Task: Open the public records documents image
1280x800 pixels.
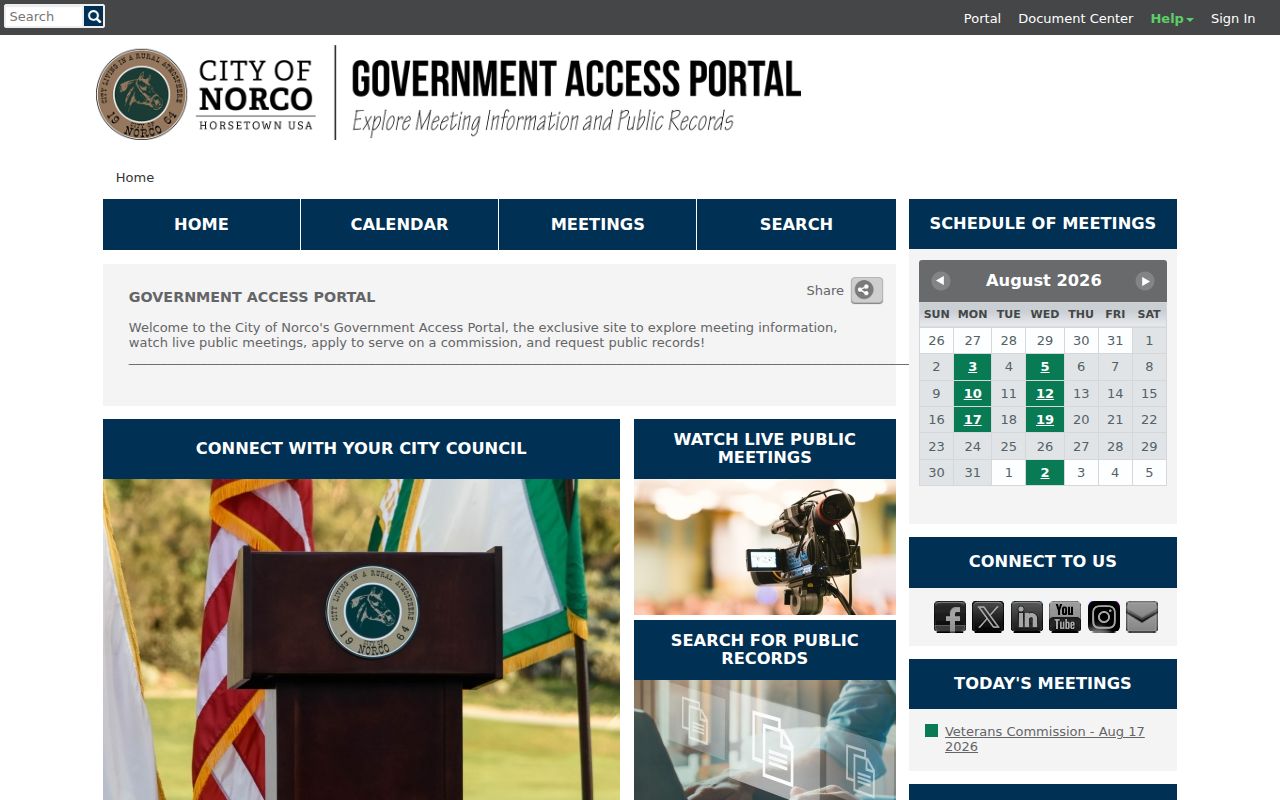Action: [765, 740]
